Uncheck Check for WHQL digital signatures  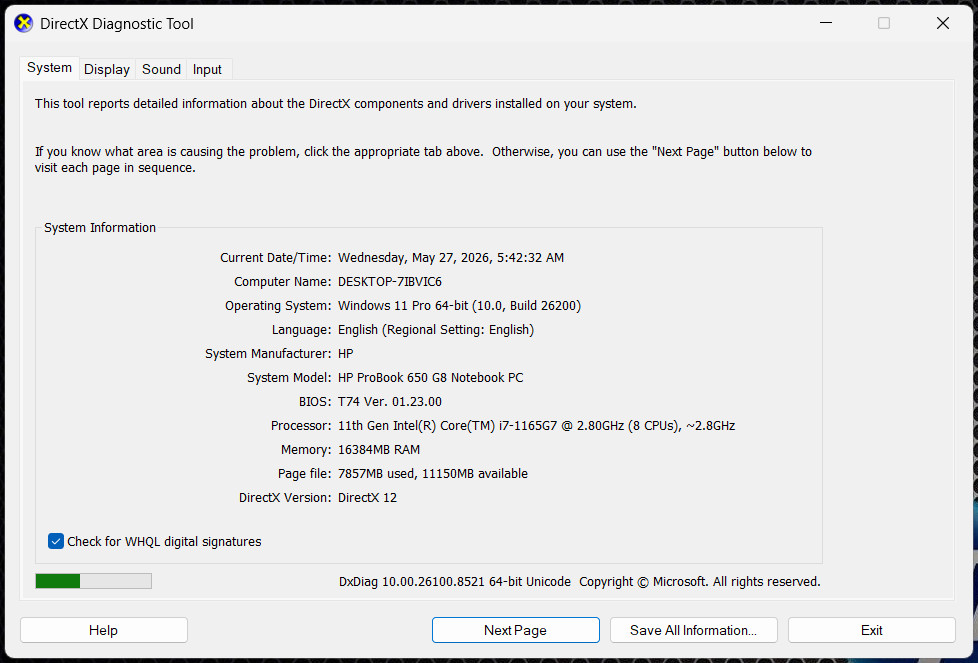(x=56, y=541)
